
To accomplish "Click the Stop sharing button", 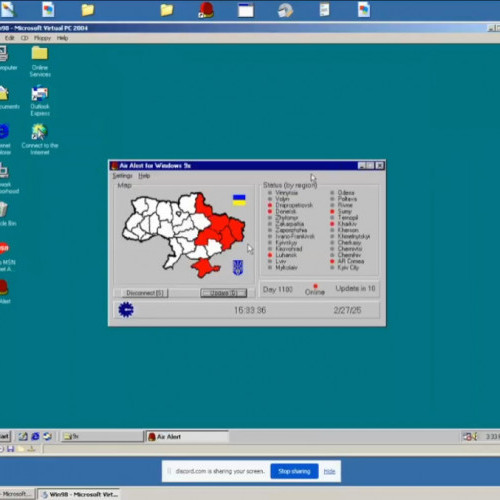I will point(294,471).
